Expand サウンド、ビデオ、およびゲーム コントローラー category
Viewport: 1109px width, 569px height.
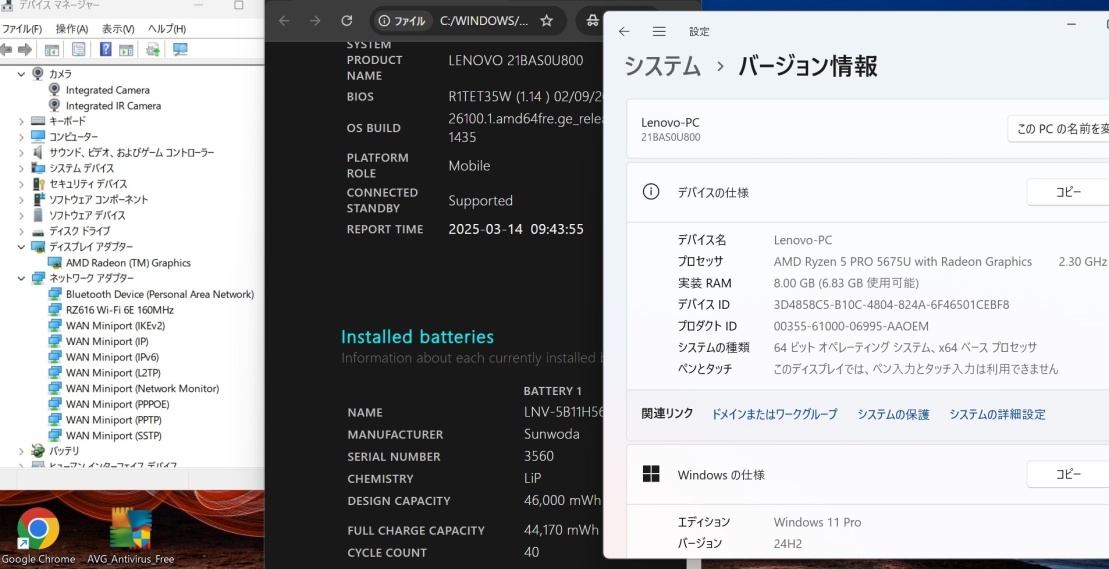[x=21, y=153]
